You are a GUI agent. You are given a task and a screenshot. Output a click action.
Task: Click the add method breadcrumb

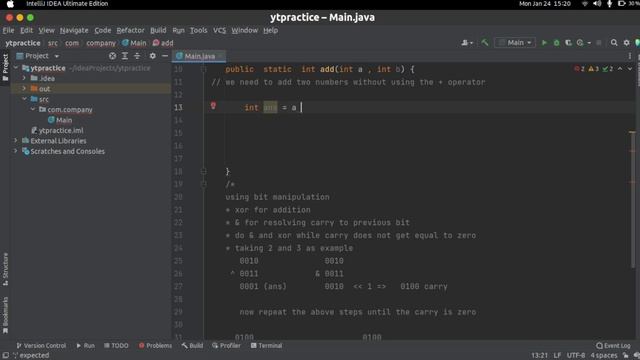click(x=163, y=43)
